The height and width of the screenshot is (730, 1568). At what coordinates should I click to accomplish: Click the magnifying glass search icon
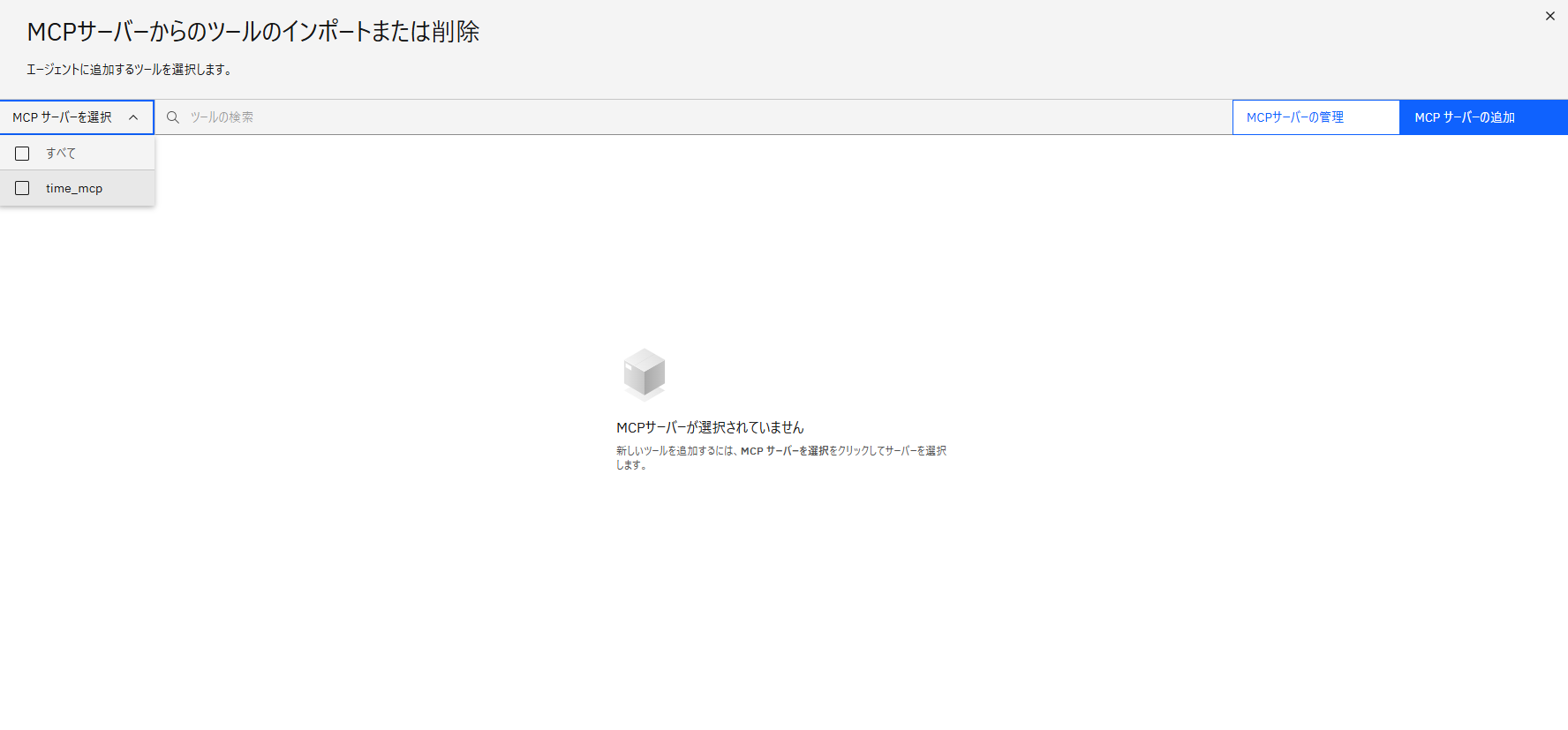[173, 117]
